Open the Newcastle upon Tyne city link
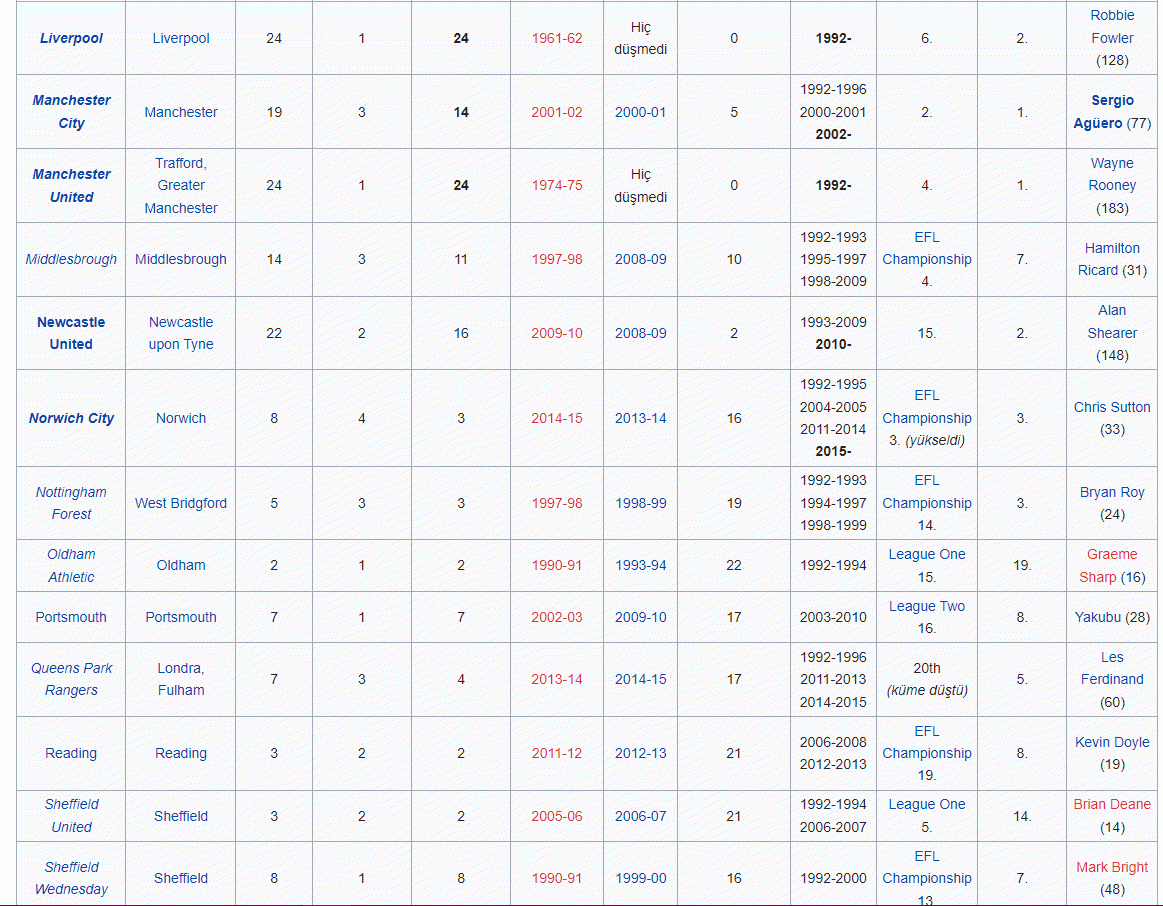 pyautogui.click(x=181, y=333)
